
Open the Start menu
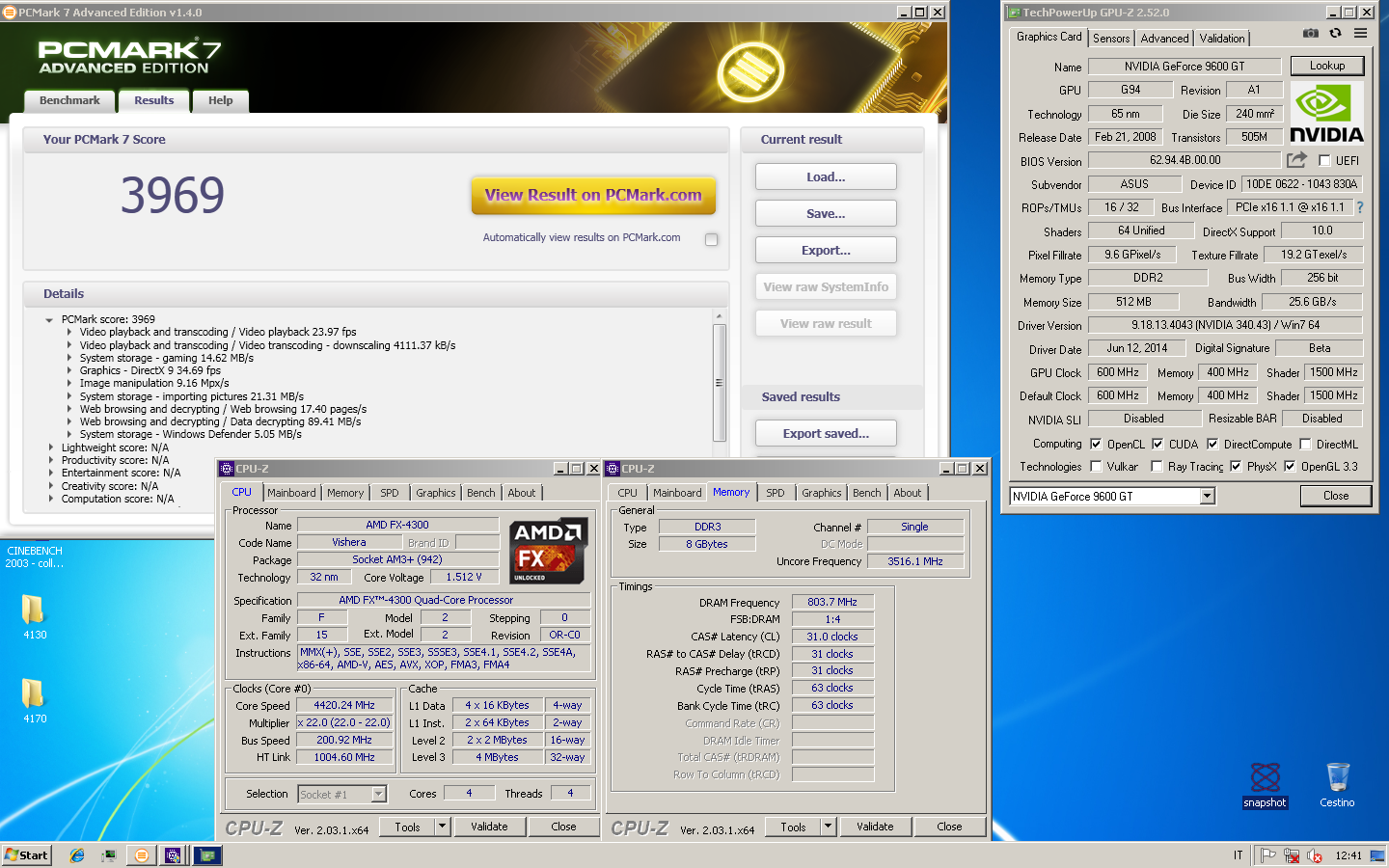26,855
